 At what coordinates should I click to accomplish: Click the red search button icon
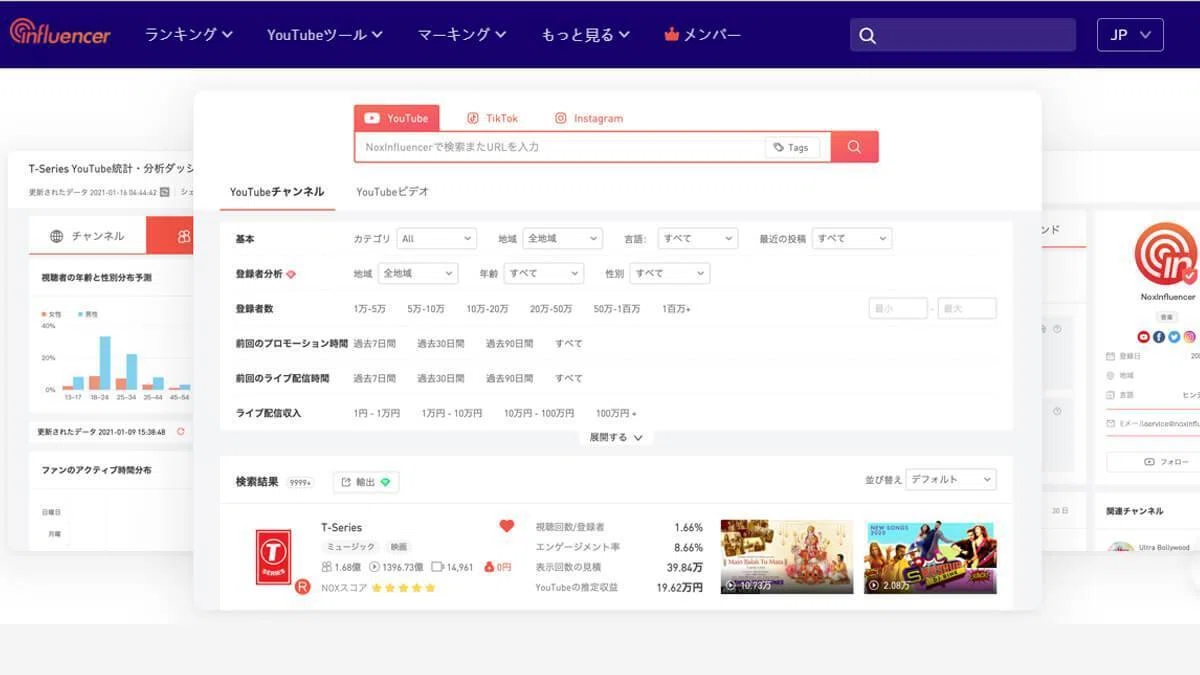854,146
